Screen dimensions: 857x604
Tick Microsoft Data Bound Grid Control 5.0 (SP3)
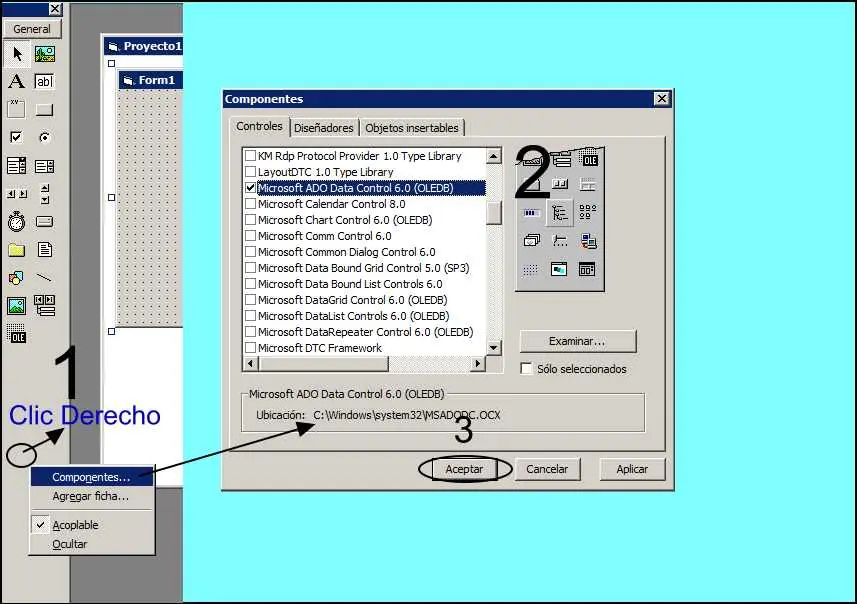[x=250, y=268]
